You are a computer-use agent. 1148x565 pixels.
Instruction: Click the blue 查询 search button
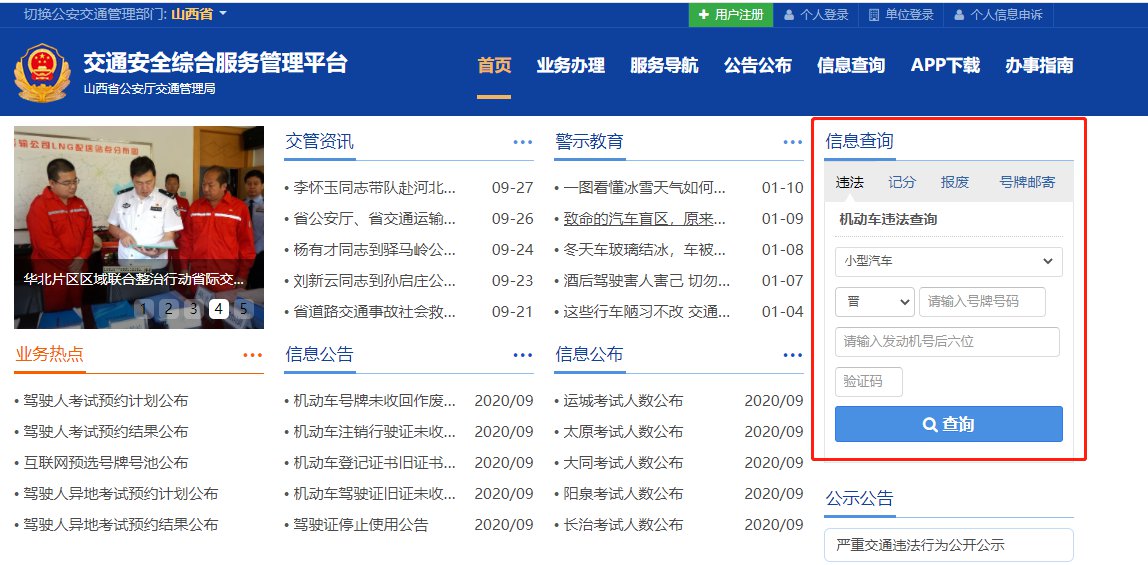(948, 424)
